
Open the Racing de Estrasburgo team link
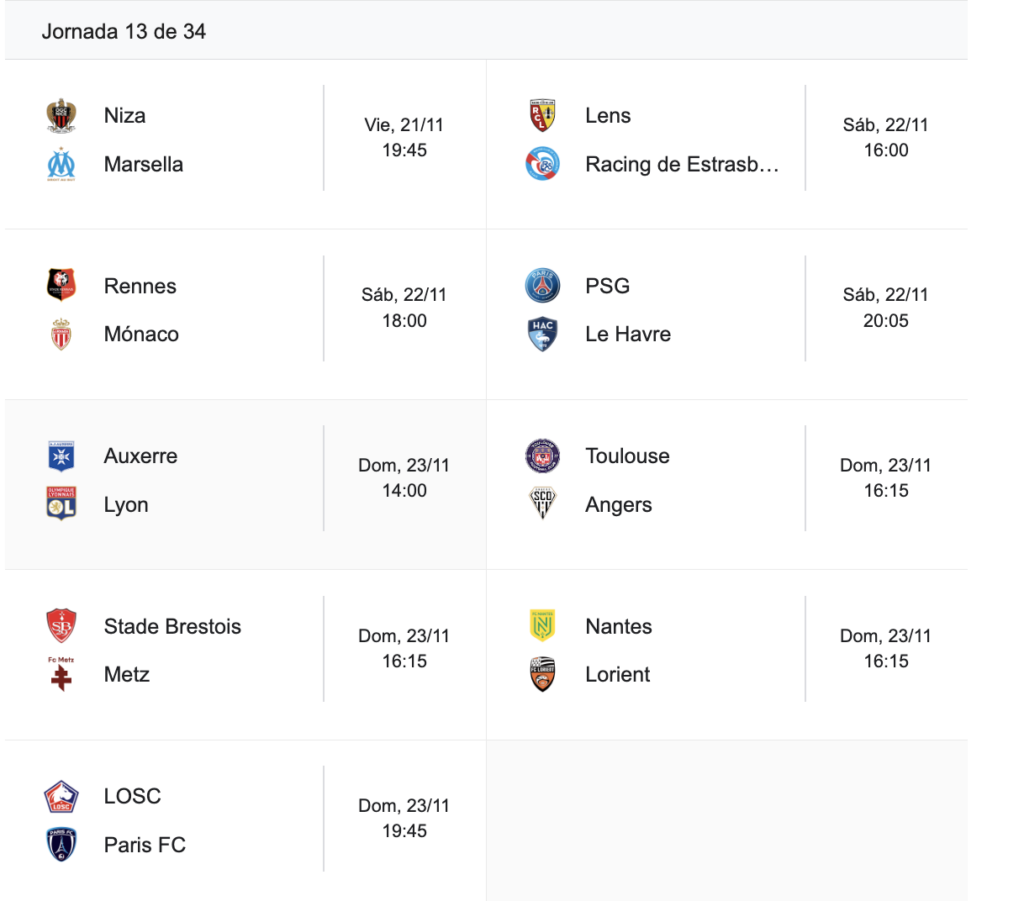[681, 164]
